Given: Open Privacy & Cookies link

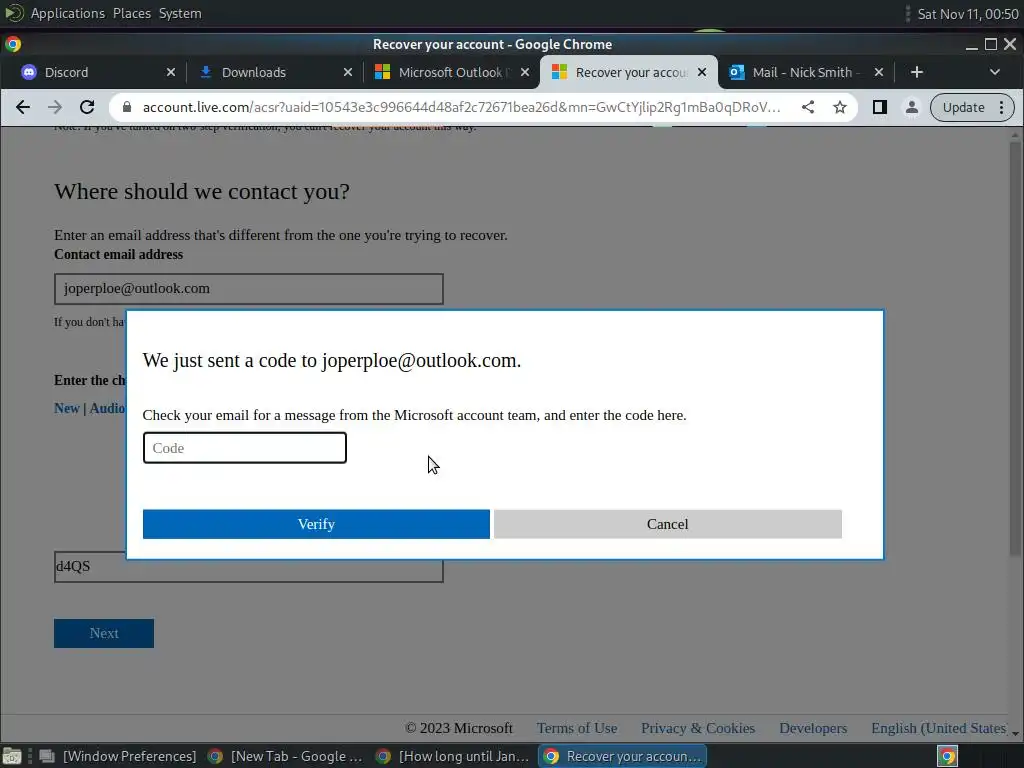Looking at the screenshot, I should pyautogui.click(x=697, y=728).
